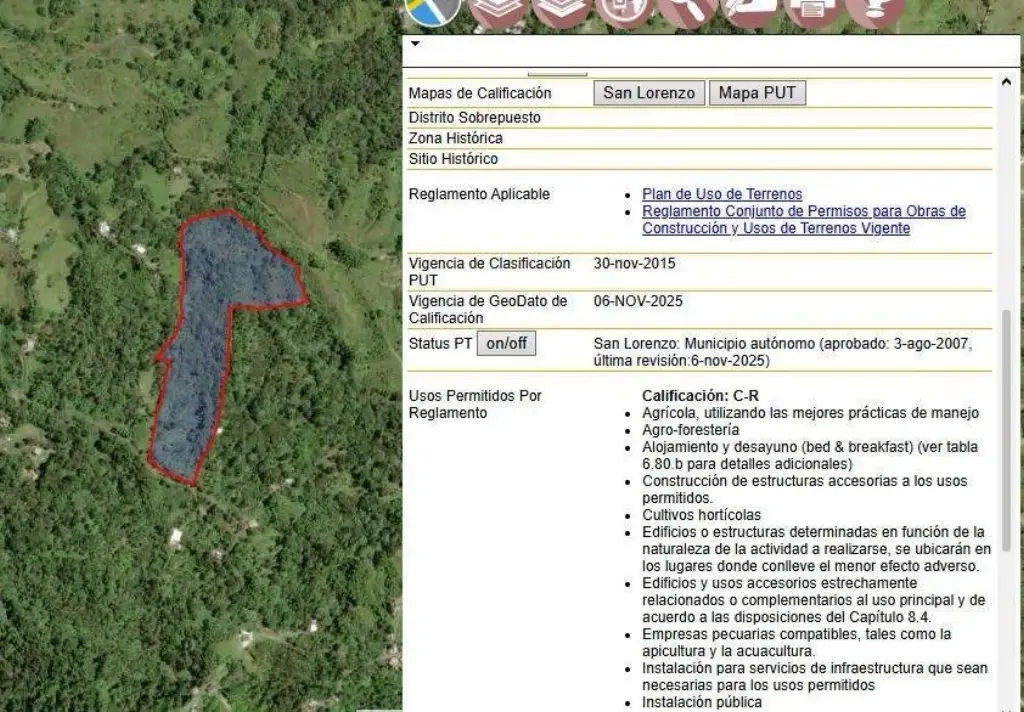Viewport: 1024px width, 712px height.
Task: Click the stamp tool icon
Action: coord(875,10)
